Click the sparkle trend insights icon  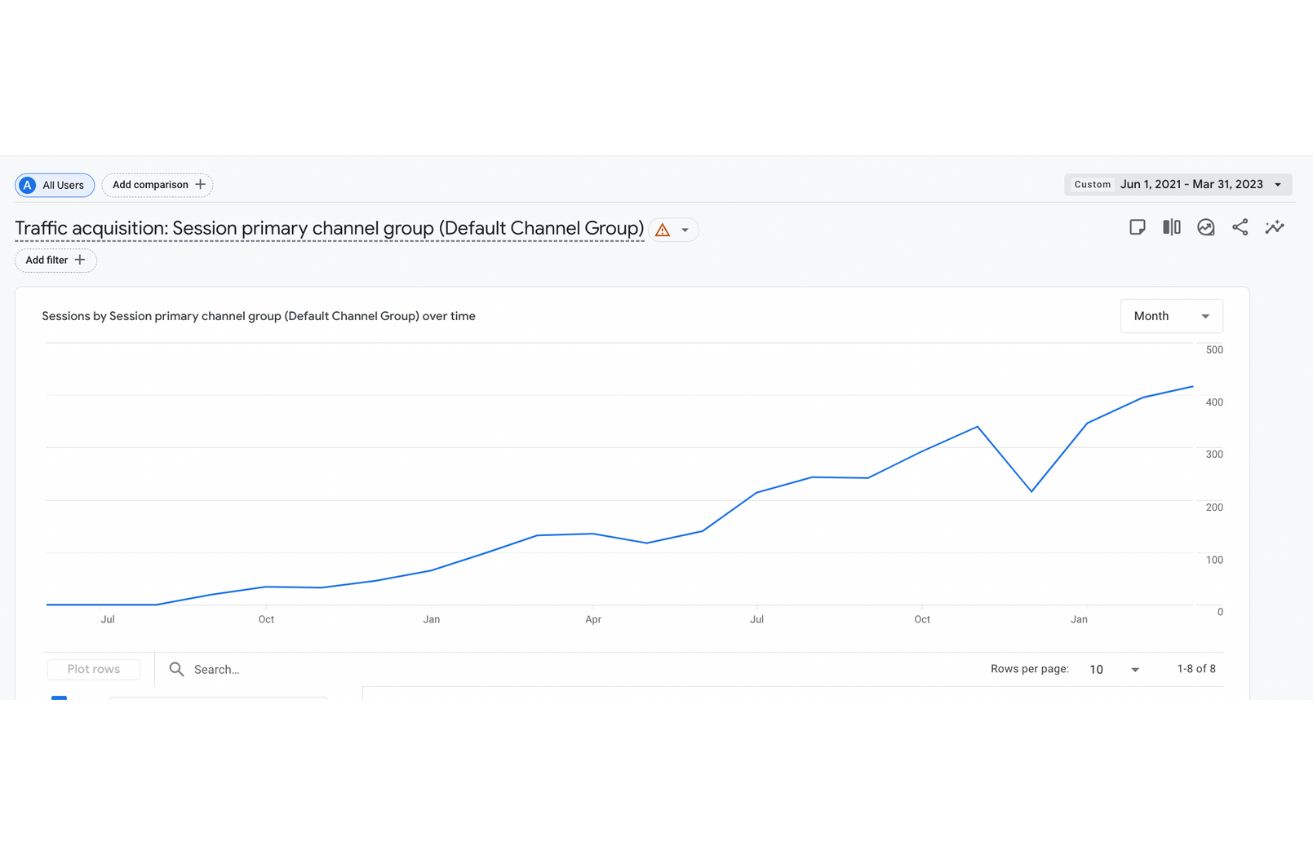1274,227
